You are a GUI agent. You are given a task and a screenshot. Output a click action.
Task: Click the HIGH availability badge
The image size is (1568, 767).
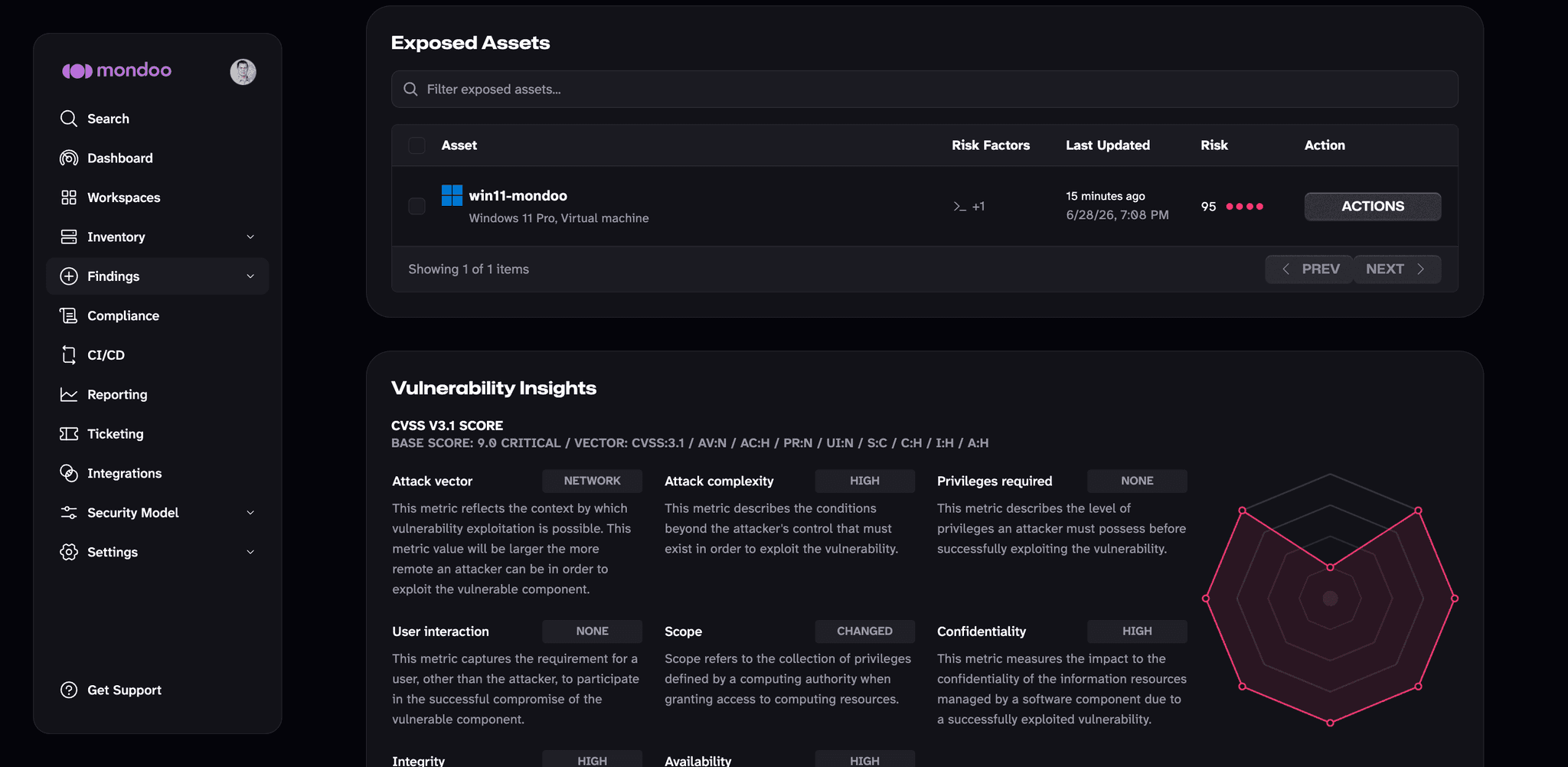coord(864,759)
